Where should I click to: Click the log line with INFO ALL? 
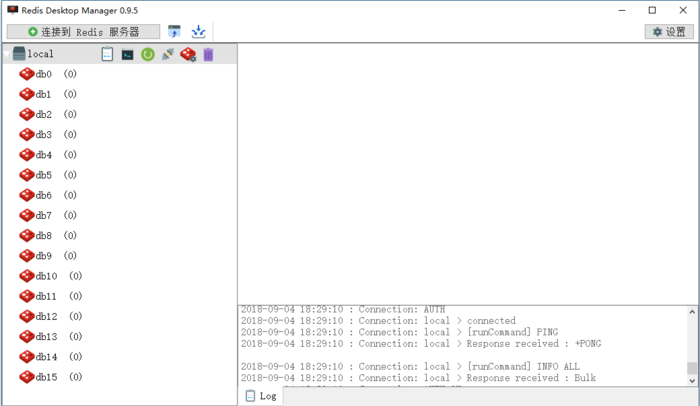point(410,367)
